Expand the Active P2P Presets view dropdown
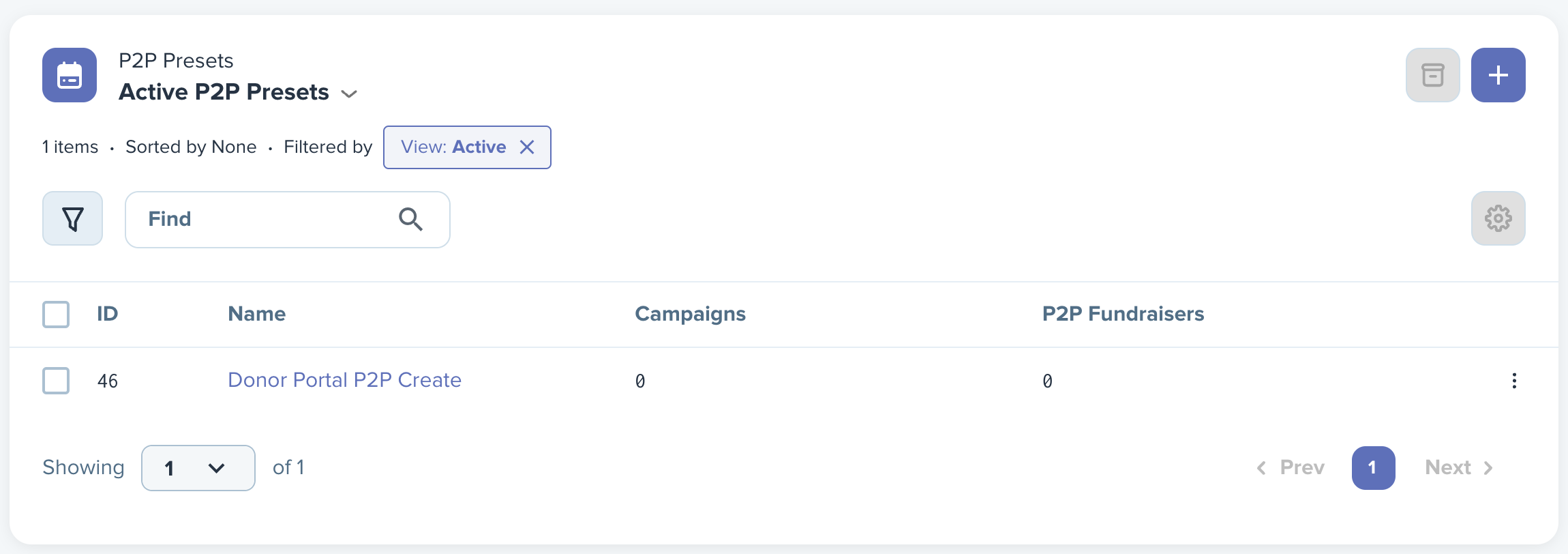This screenshot has height=554, width=1568. pos(349,93)
